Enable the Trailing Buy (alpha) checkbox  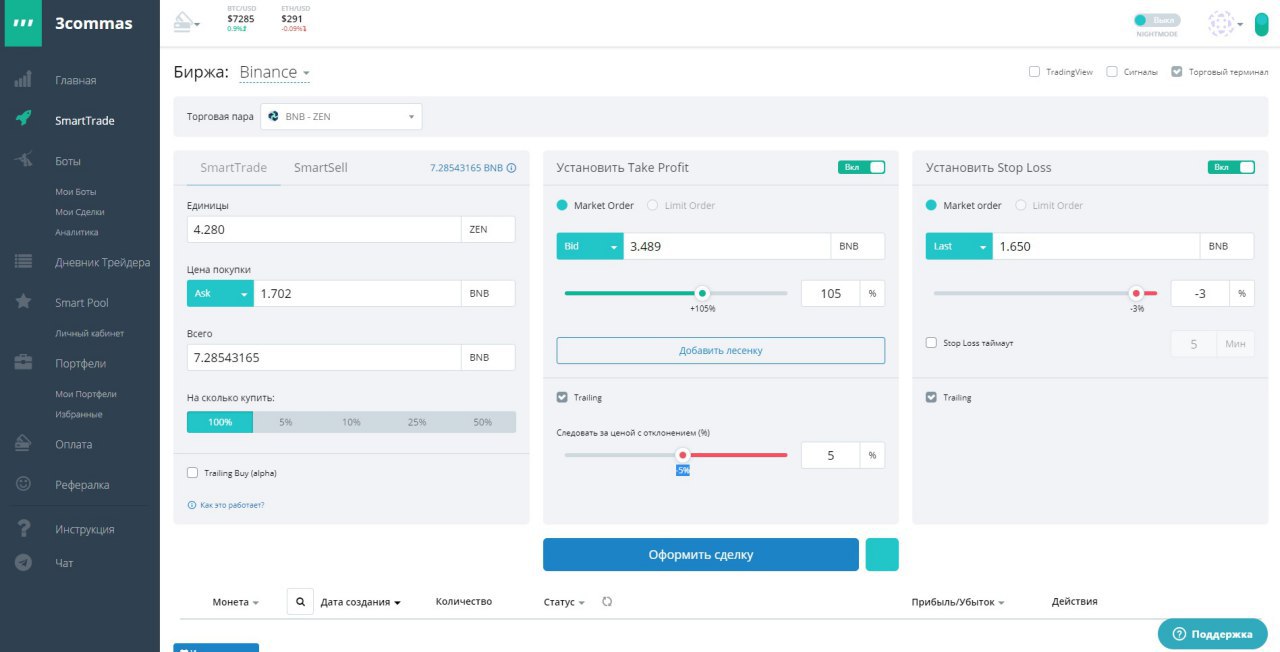pos(192,472)
